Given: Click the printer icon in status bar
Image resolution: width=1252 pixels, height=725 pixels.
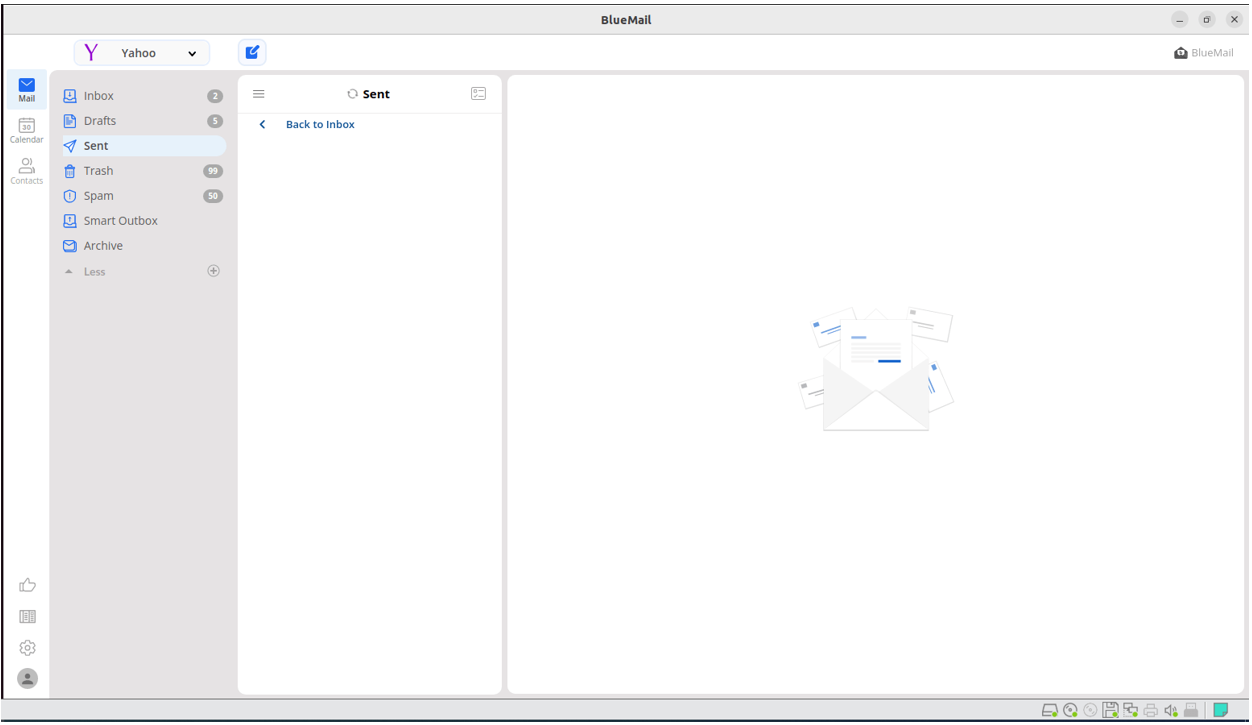Looking at the screenshot, I should click(1150, 711).
